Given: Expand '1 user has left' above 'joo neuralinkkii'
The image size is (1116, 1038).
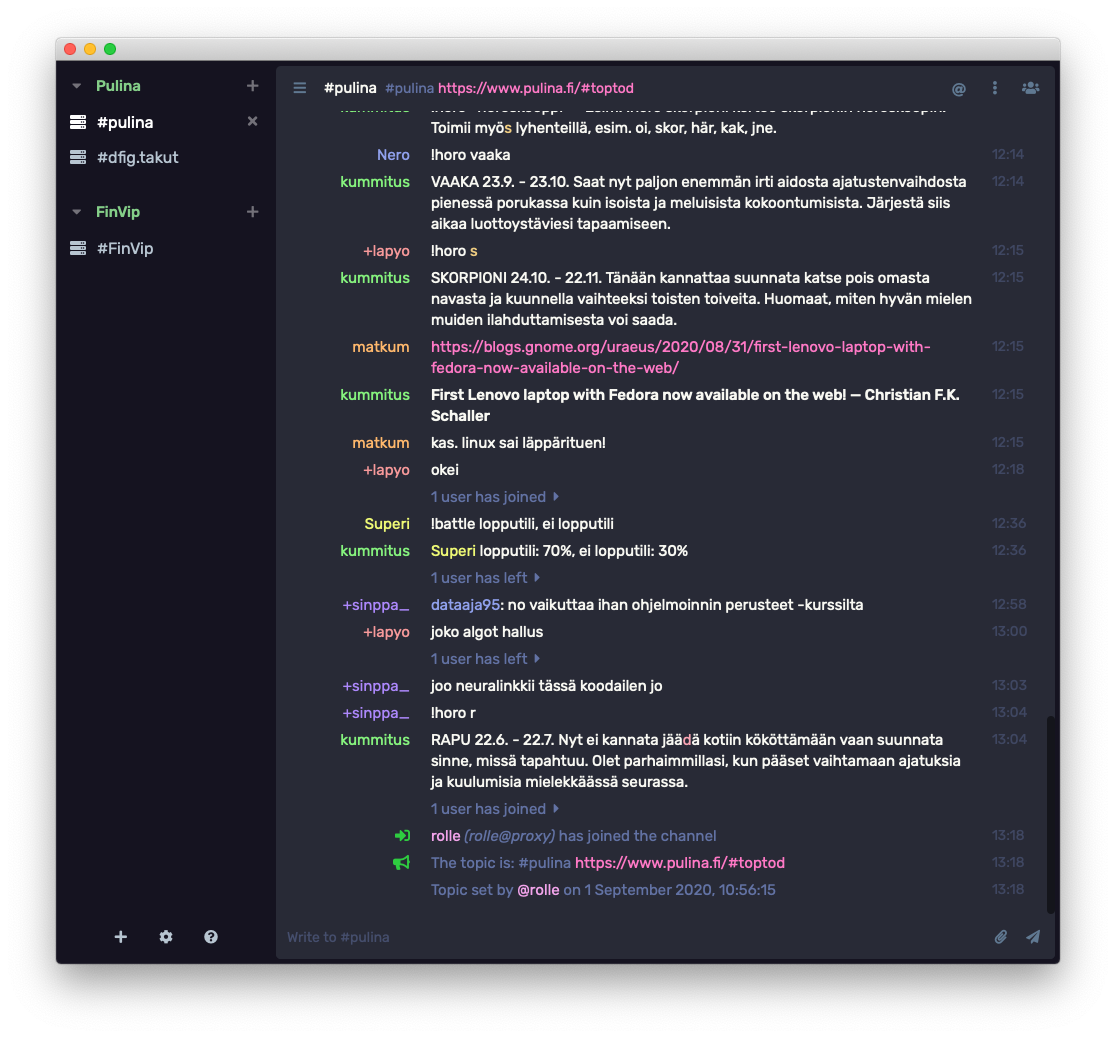Looking at the screenshot, I should (485, 659).
